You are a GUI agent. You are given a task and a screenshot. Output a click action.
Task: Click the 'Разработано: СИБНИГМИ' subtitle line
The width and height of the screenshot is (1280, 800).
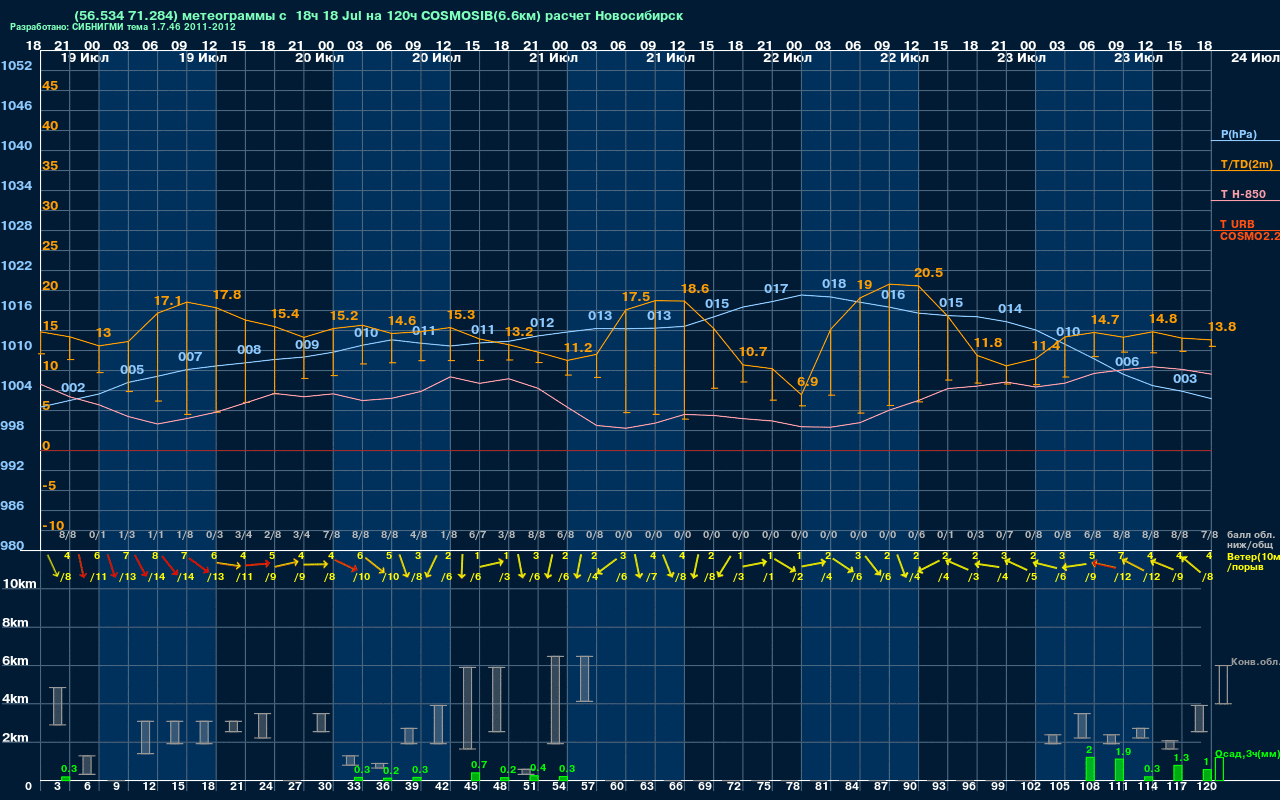click(x=123, y=27)
